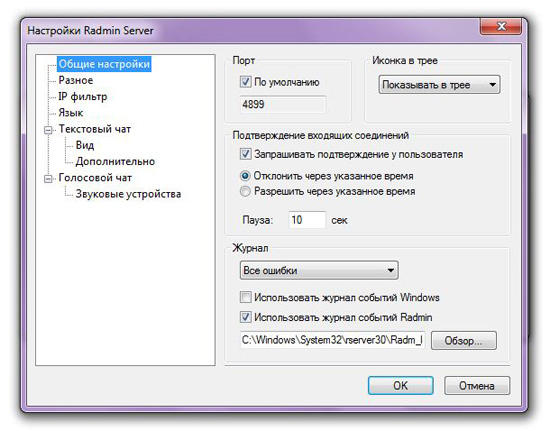Enable Использовать журнал событий Windows
The width and height of the screenshot is (550, 431).
pos(245,297)
